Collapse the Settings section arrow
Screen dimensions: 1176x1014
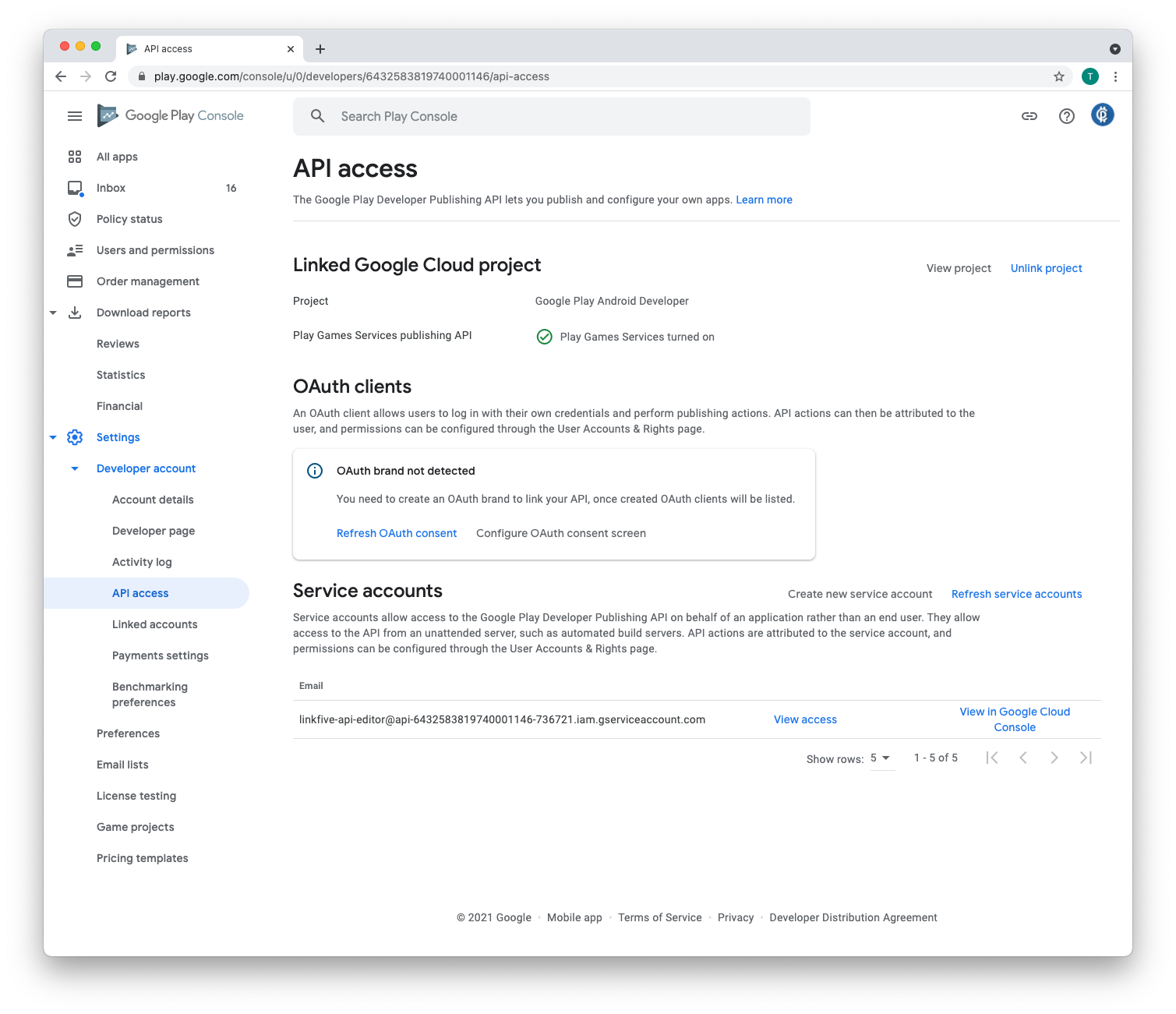[x=53, y=437]
